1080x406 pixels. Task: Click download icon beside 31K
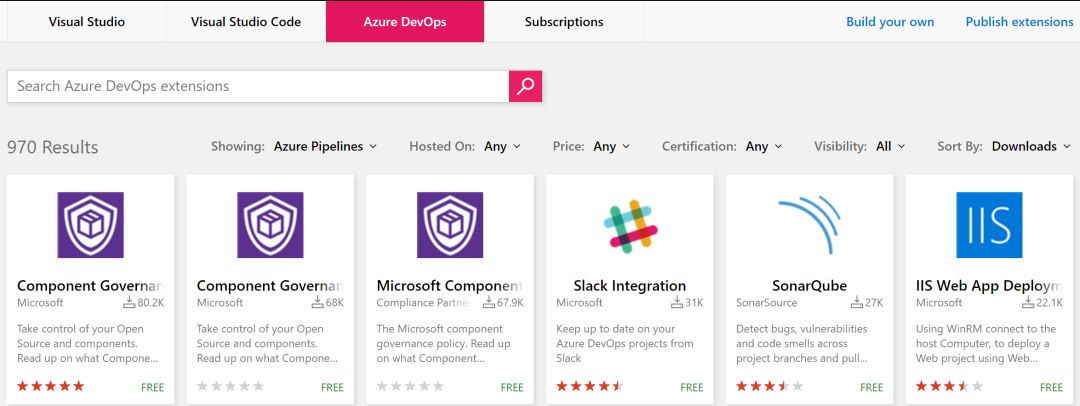pos(676,302)
